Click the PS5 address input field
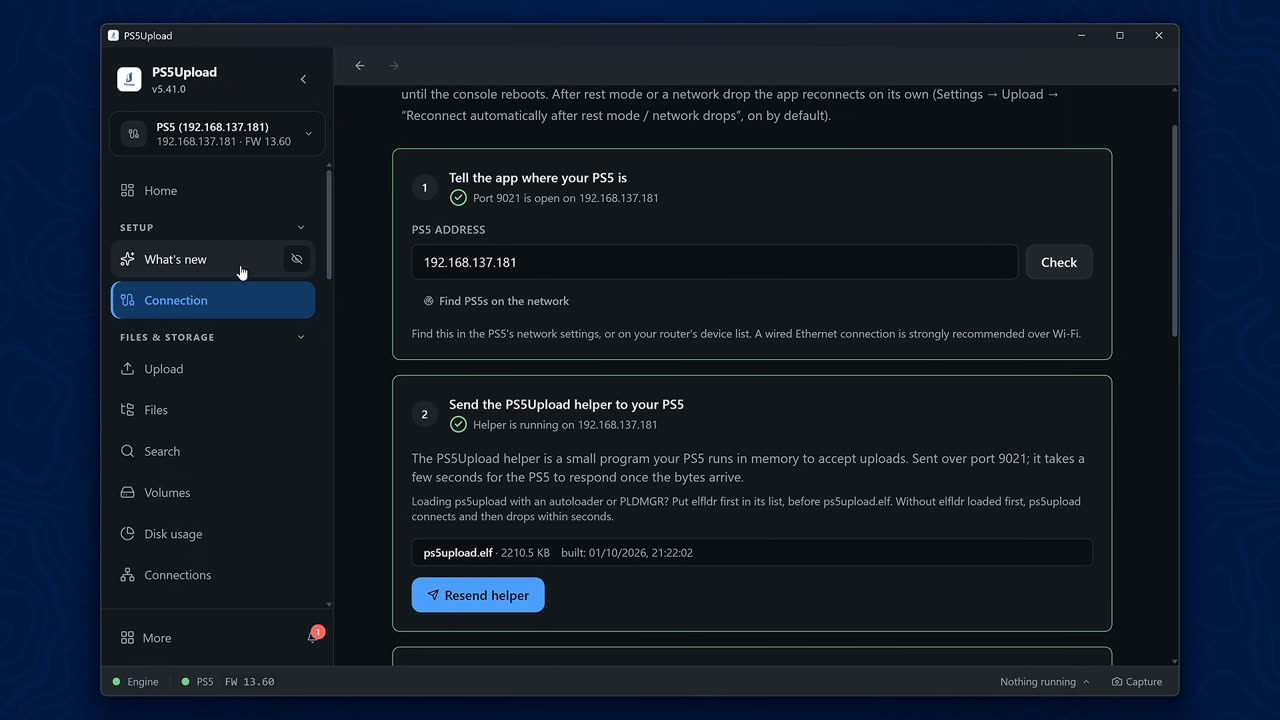Screen dimensions: 1280x720 tap(715, 262)
